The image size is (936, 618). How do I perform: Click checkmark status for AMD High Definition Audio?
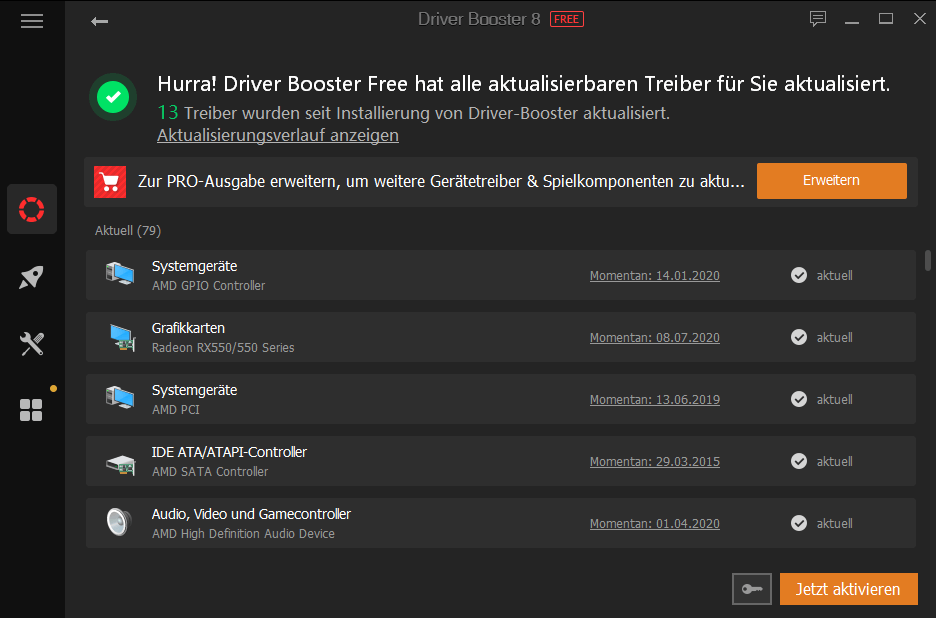coord(799,524)
